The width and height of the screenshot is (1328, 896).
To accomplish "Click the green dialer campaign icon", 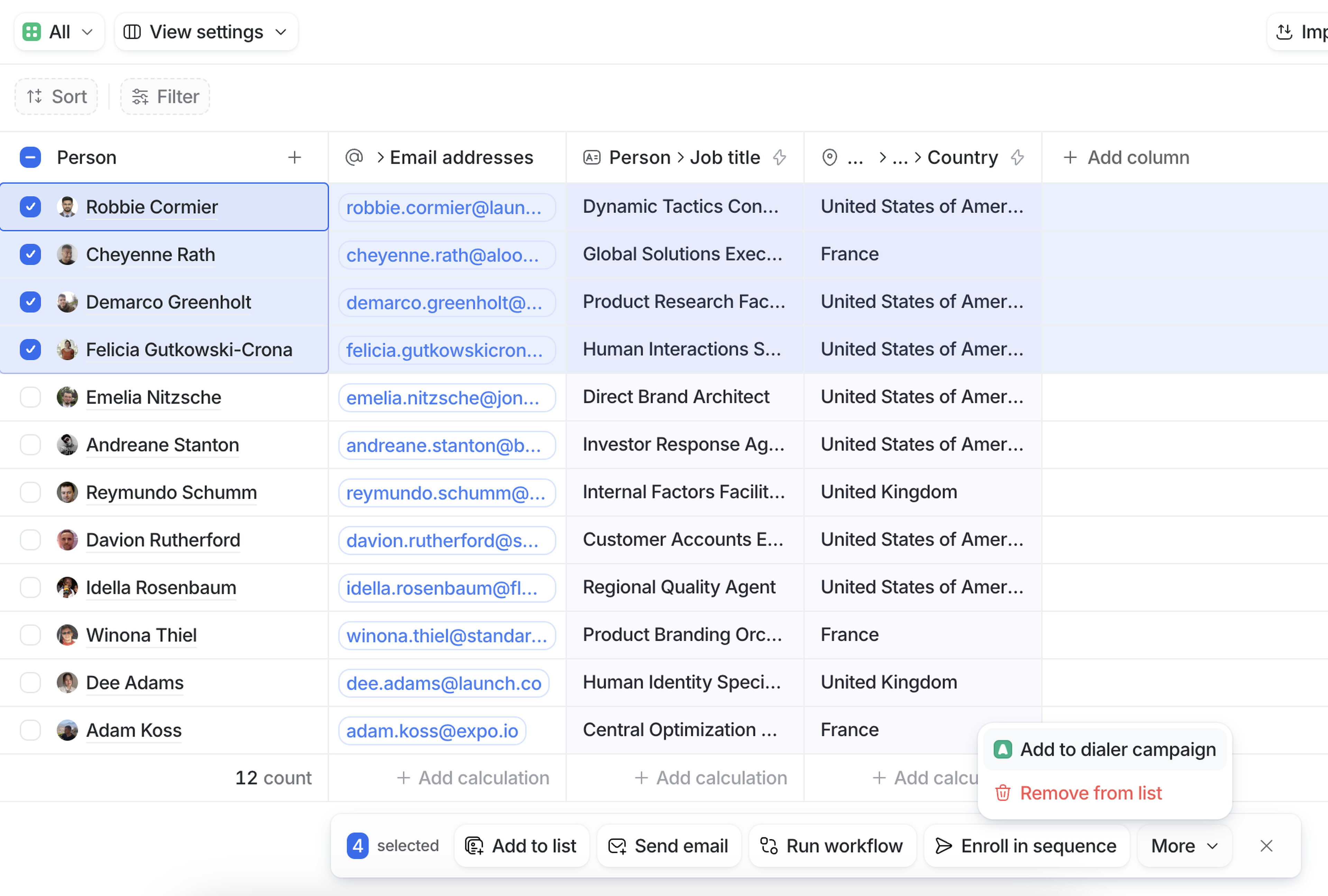I will click(x=1003, y=749).
